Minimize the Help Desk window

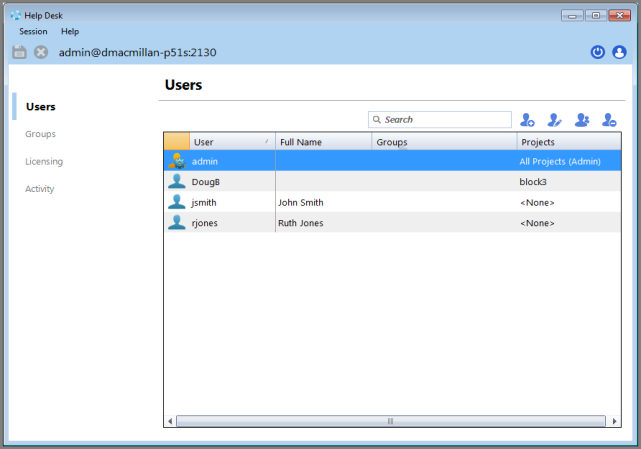click(572, 16)
